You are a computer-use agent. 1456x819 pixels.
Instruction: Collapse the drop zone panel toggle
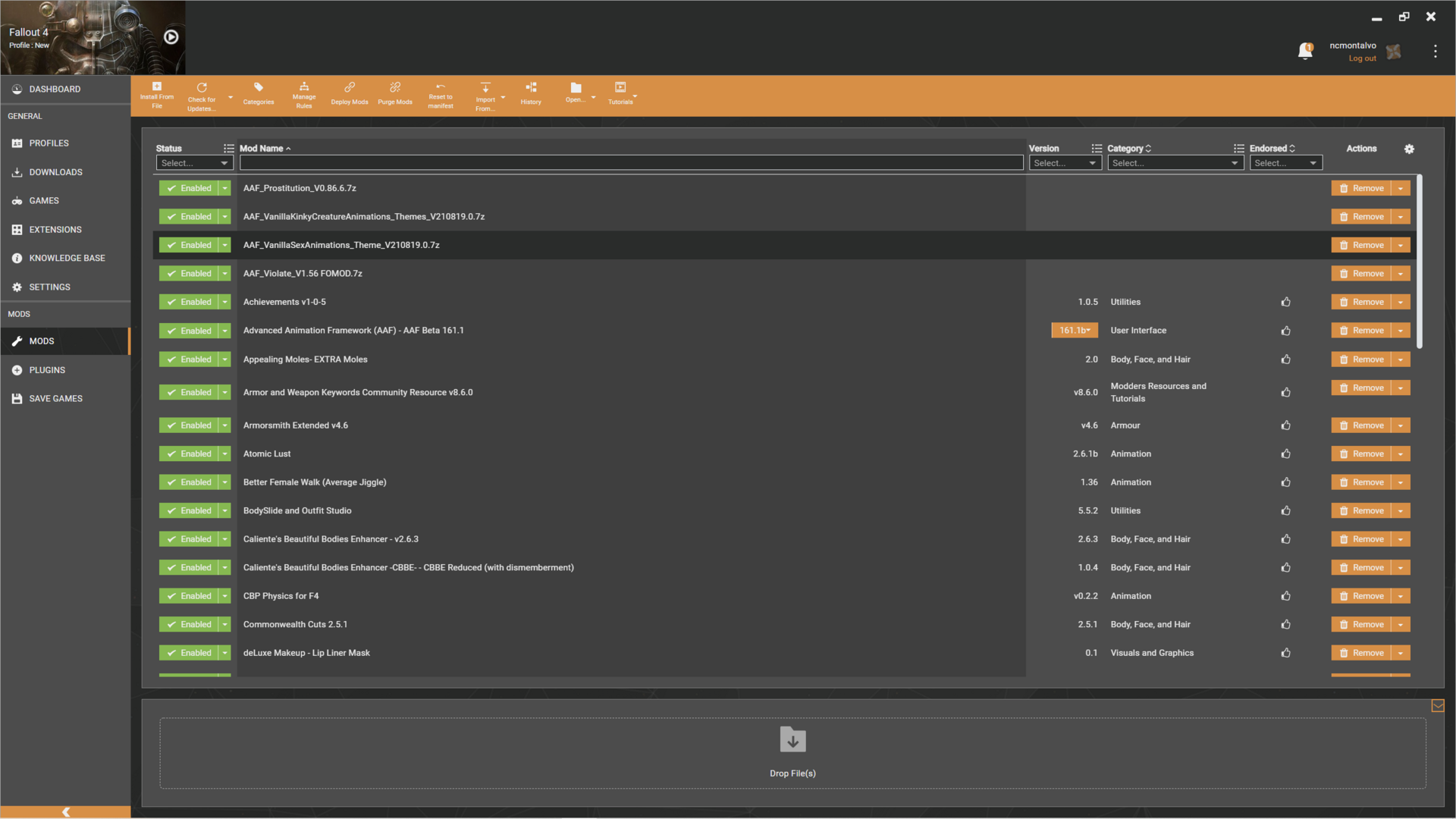pyautogui.click(x=1438, y=706)
